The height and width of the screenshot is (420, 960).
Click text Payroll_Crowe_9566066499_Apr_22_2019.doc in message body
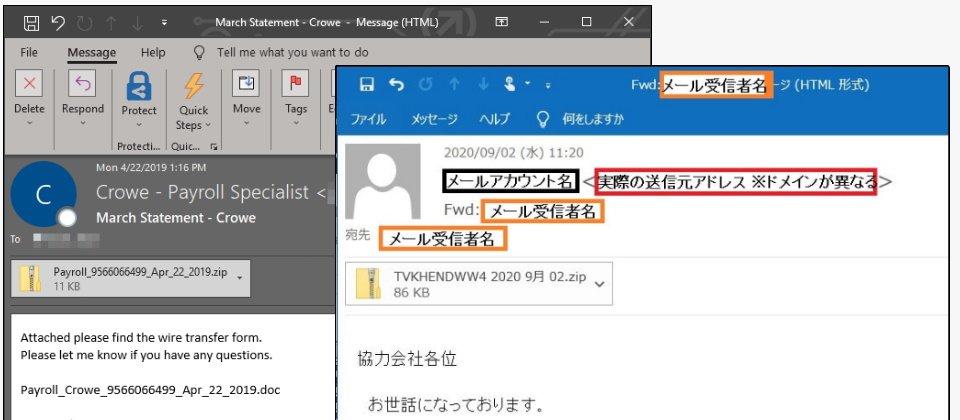[x=151, y=390]
